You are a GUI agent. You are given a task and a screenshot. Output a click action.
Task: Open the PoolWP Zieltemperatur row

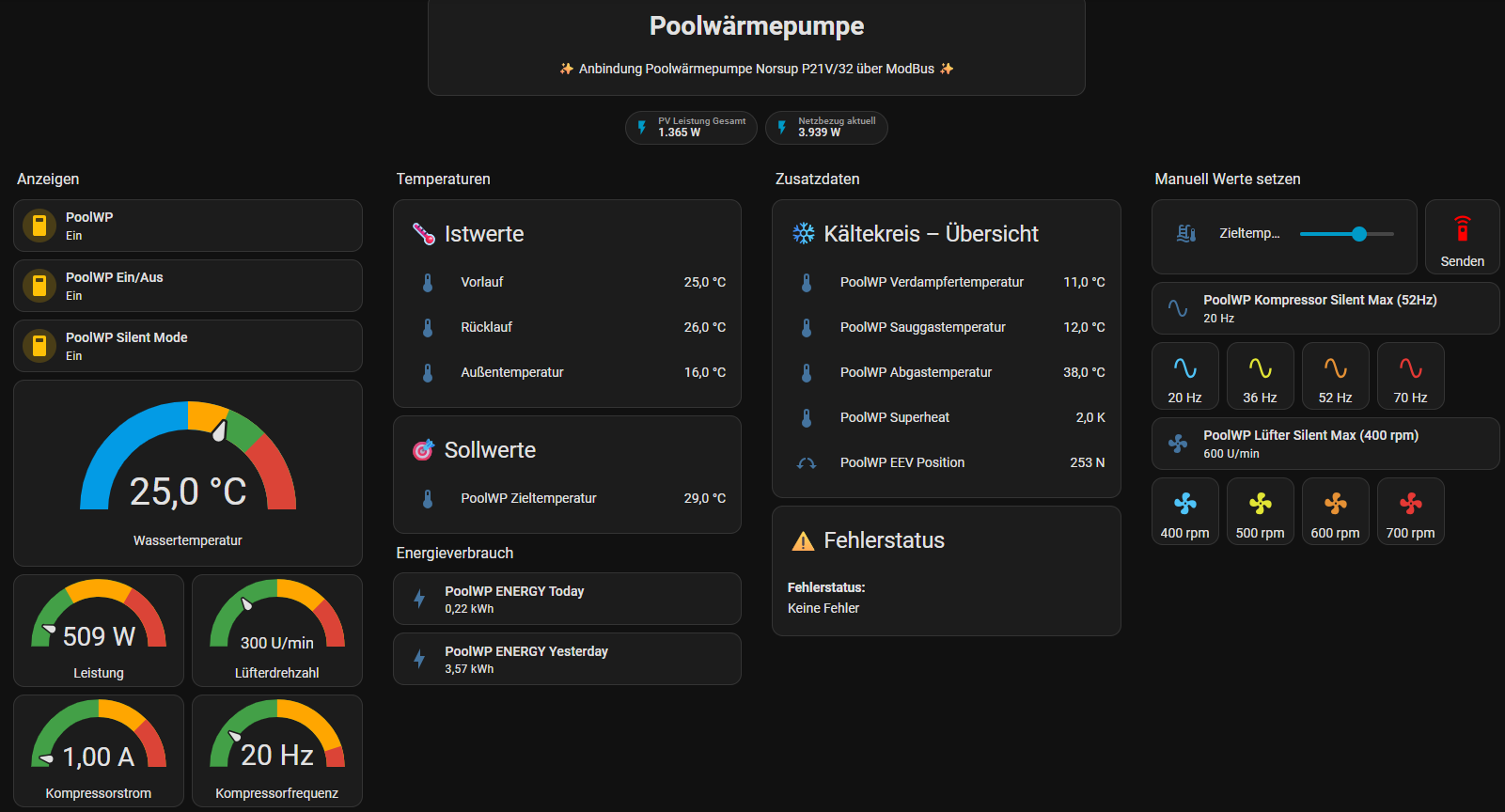point(567,498)
